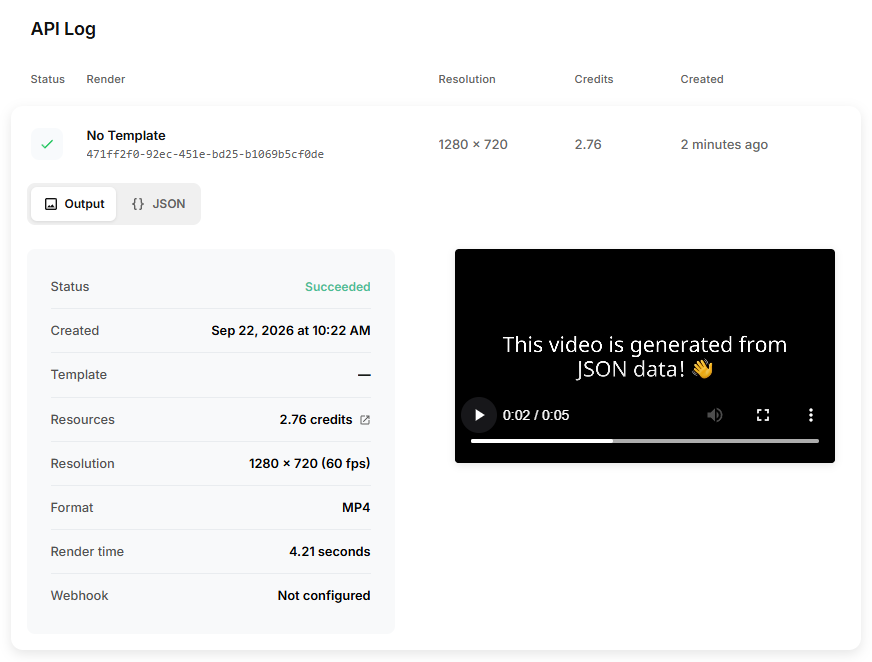Click the 2.76 credits resources value
Screen dimensions: 872x662
316,420
